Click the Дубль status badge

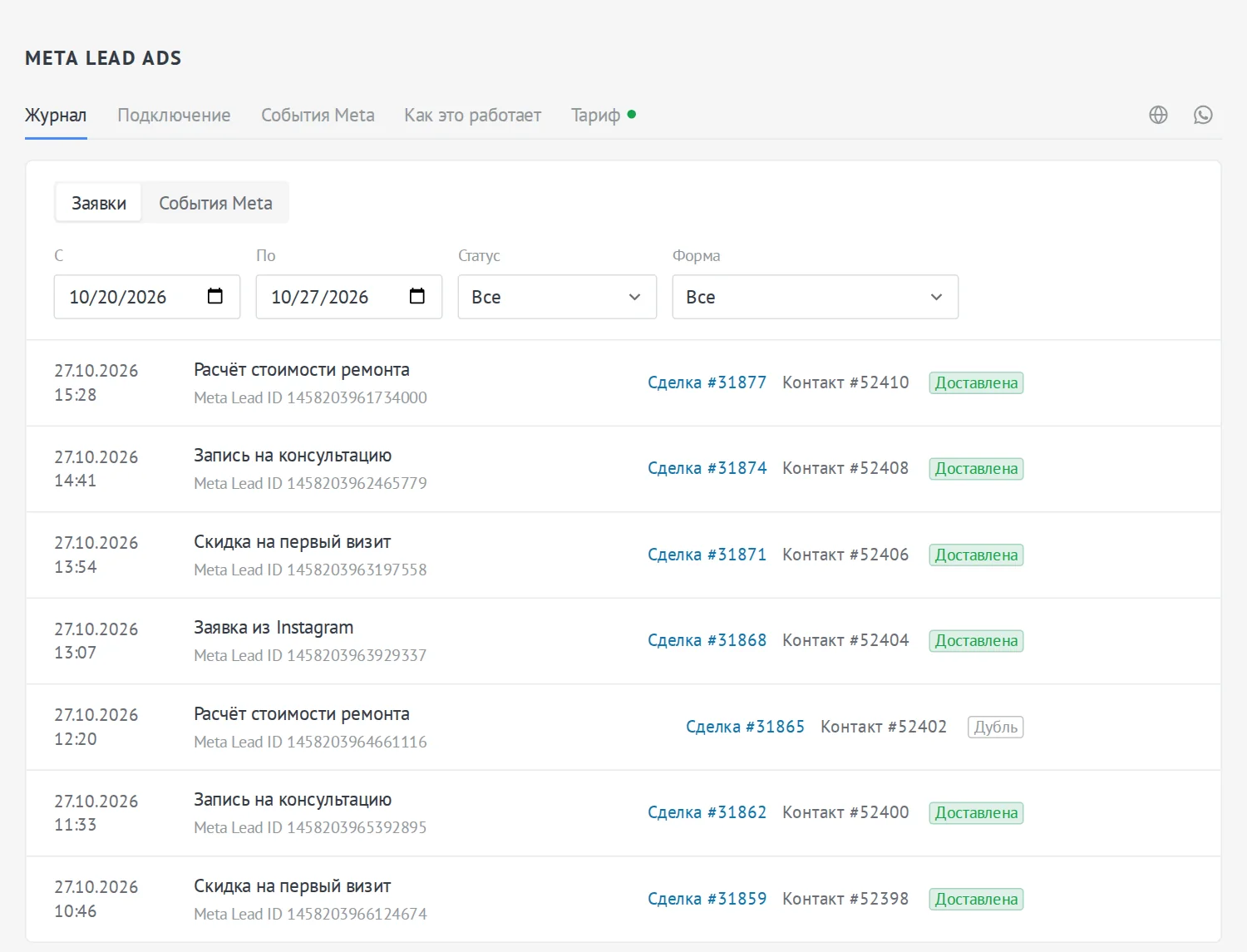point(995,727)
